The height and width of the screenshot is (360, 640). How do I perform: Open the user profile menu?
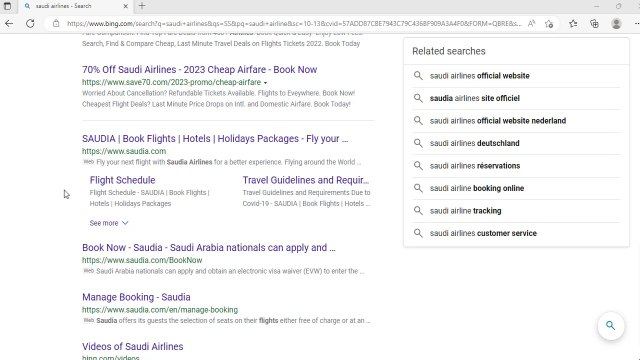click(616, 24)
